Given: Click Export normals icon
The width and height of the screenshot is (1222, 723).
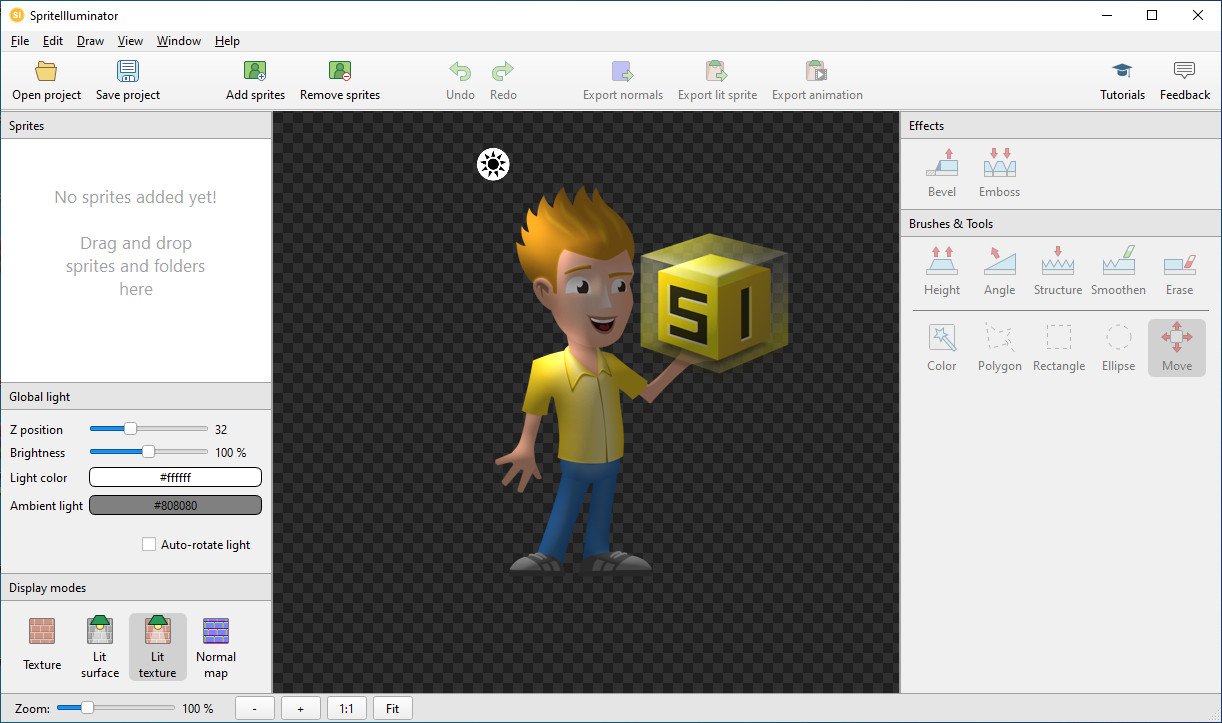Looking at the screenshot, I should tap(623, 72).
